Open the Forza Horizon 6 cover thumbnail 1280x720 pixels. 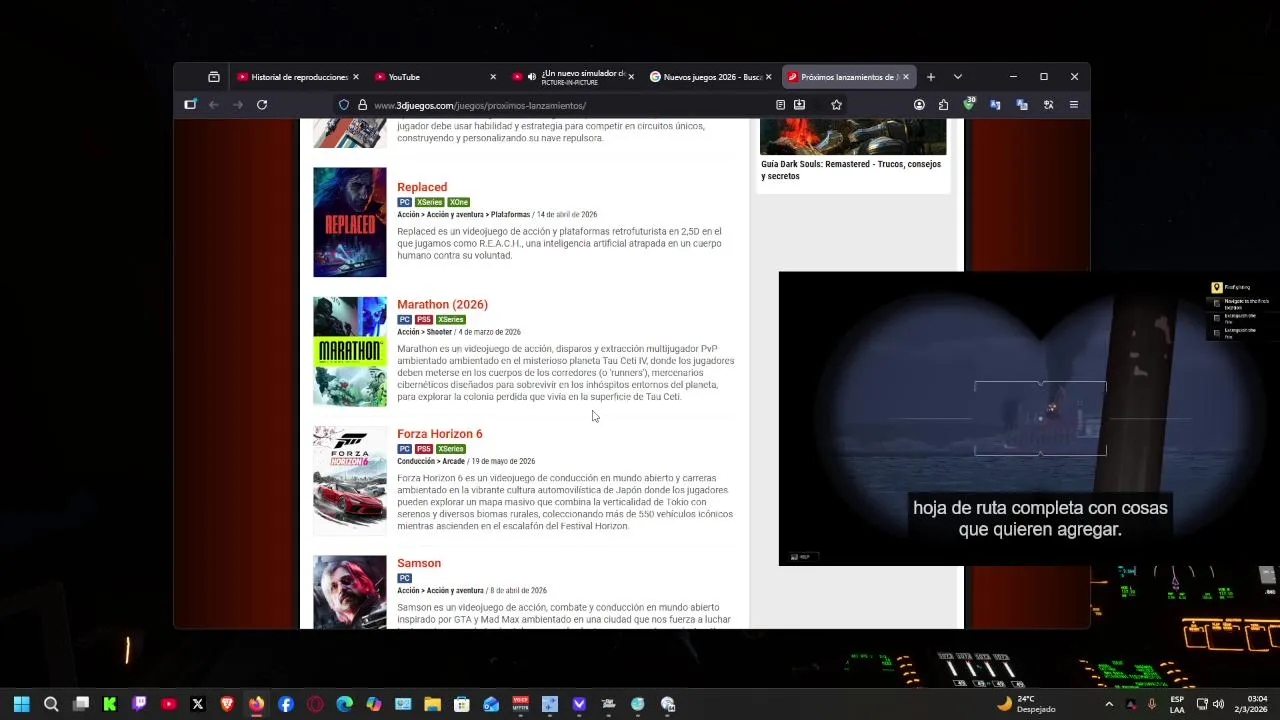tap(350, 481)
